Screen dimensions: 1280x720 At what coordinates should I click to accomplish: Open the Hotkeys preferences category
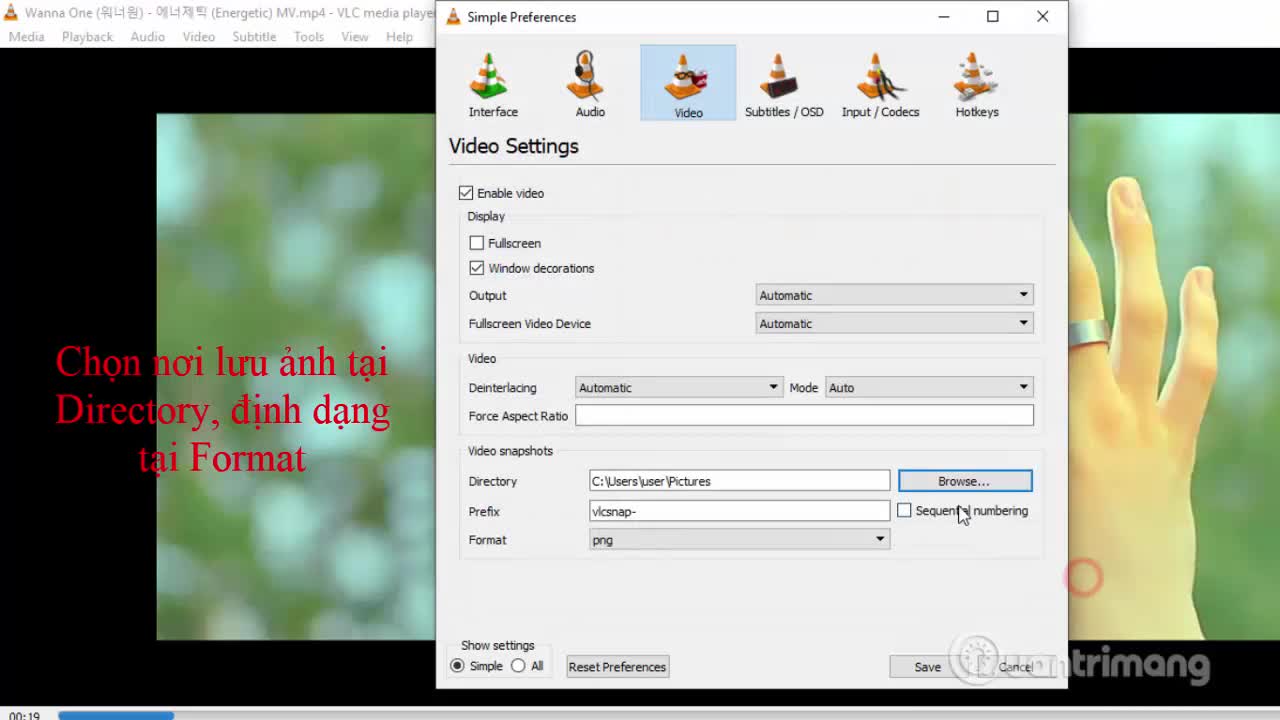pyautogui.click(x=977, y=83)
